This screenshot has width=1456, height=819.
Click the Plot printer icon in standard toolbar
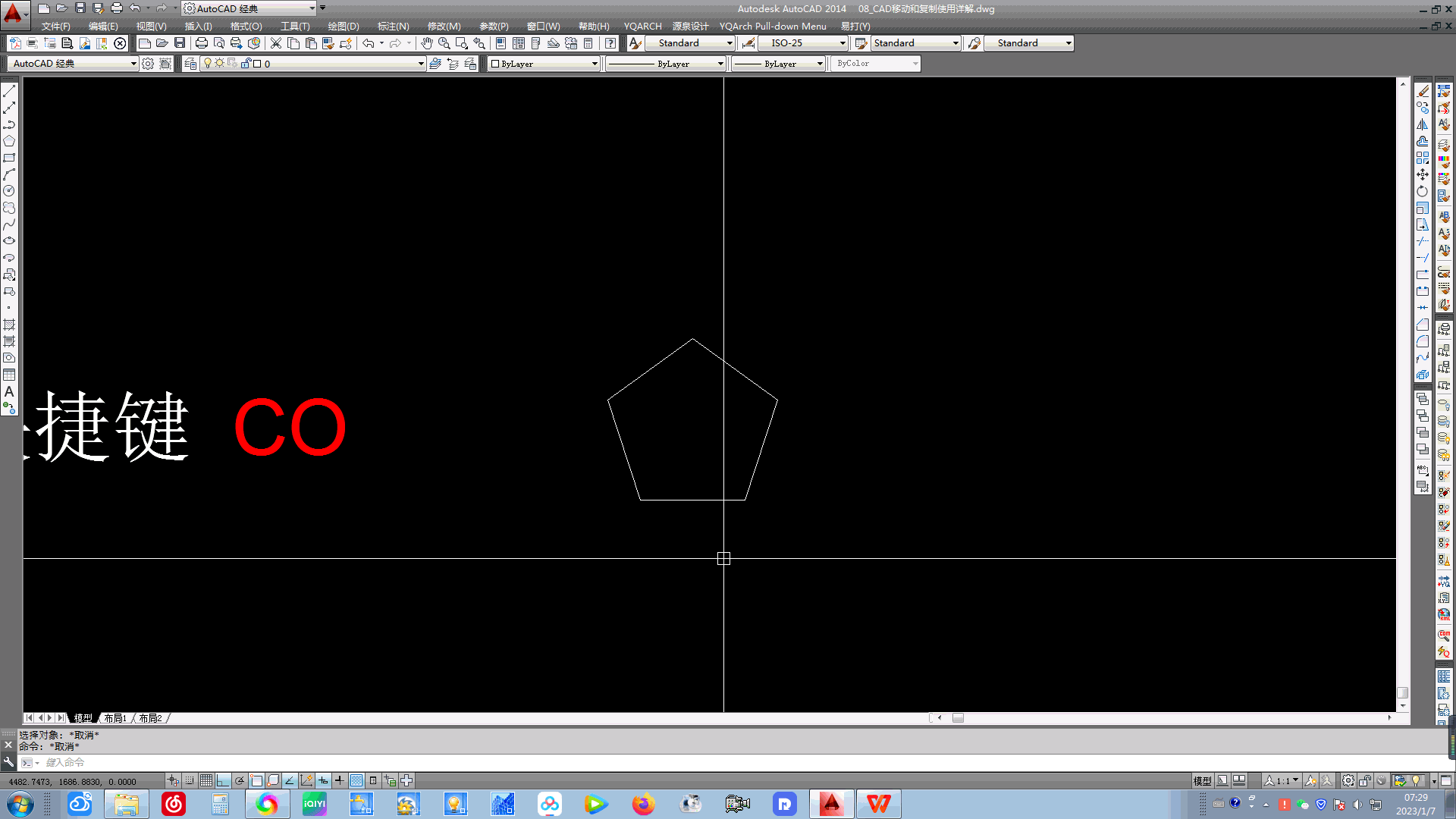[x=201, y=43]
